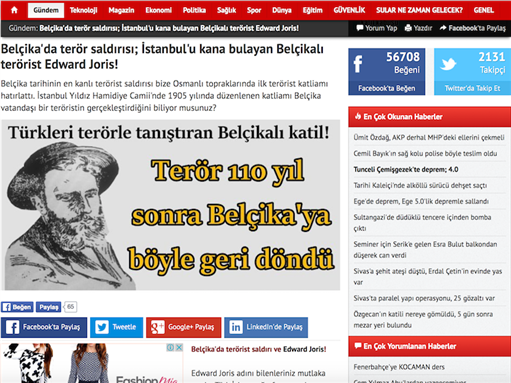Click the Yorum Yap comment link

click(x=377, y=28)
